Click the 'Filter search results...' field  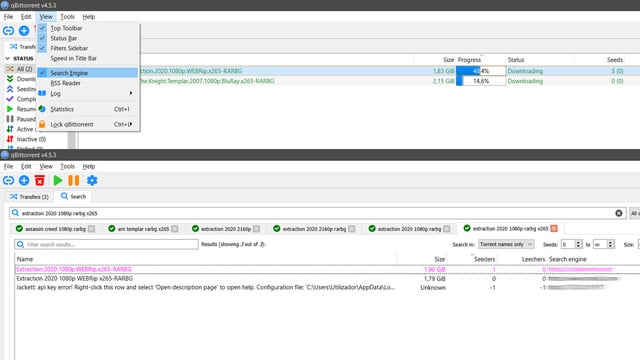click(106, 244)
